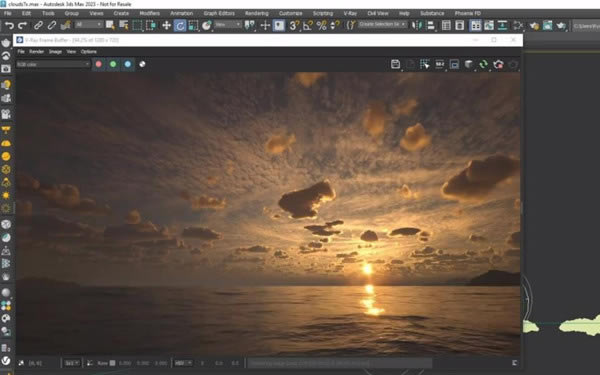The width and height of the screenshot is (600, 375).
Task: Open the Select by Name tool
Action: 124,26
